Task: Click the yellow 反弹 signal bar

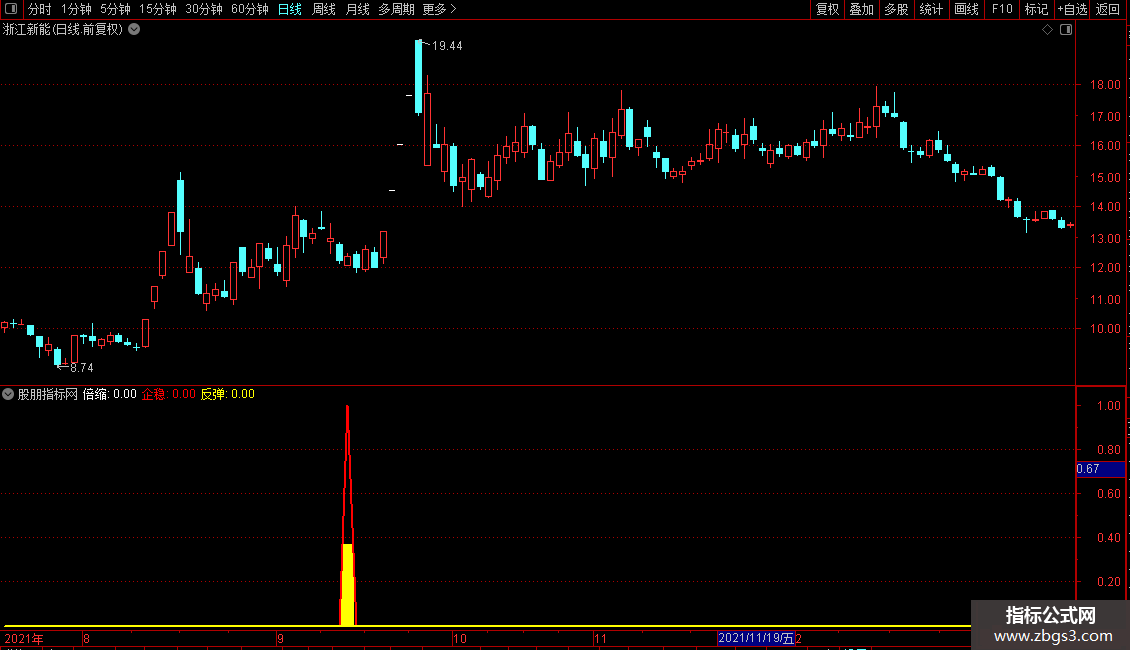Action: [347, 584]
